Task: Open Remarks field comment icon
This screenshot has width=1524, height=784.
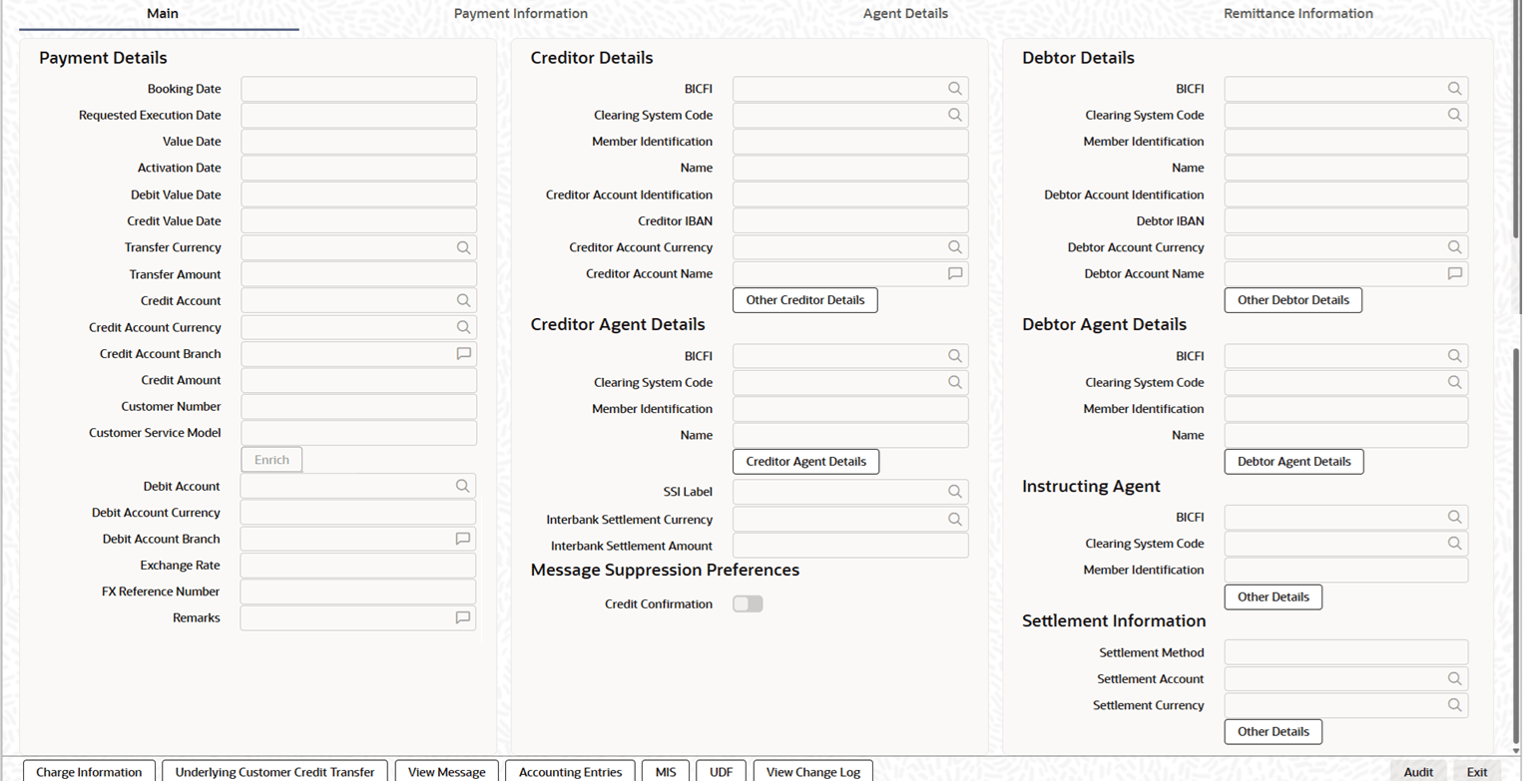Action: point(462,618)
